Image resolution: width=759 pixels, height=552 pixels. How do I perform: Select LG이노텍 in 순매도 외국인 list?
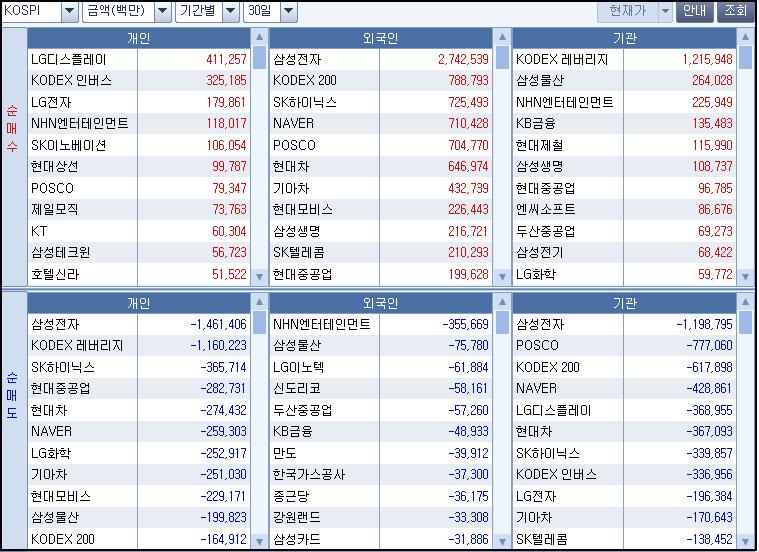[x=299, y=367]
